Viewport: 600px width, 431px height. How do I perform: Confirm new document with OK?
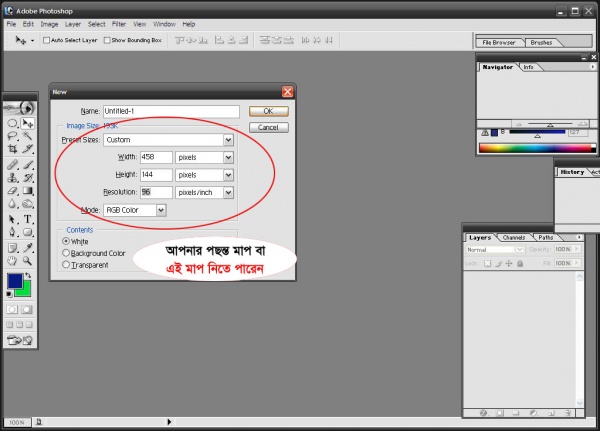[269, 111]
